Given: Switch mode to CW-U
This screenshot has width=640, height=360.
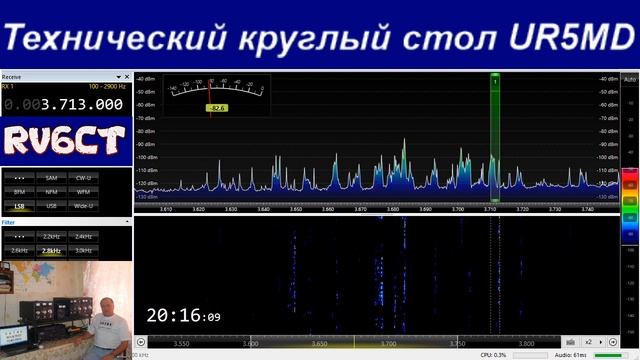Looking at the screenshot, I should [x=83, y=178].
